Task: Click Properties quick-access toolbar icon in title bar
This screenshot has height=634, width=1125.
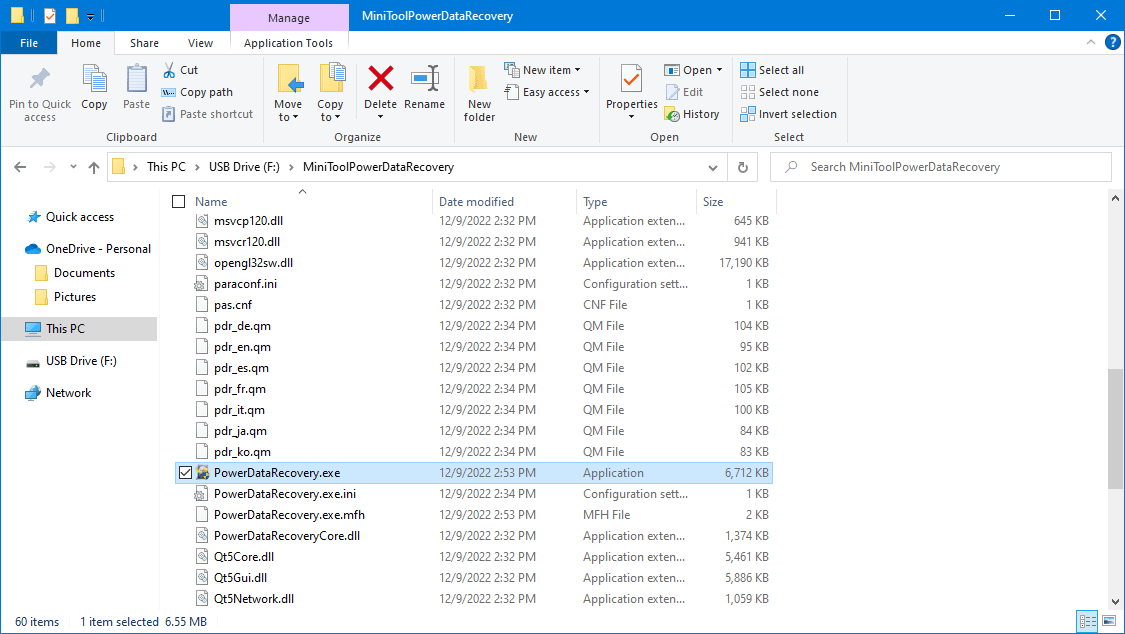Action: pyautogui.click(x=50, y=15)
